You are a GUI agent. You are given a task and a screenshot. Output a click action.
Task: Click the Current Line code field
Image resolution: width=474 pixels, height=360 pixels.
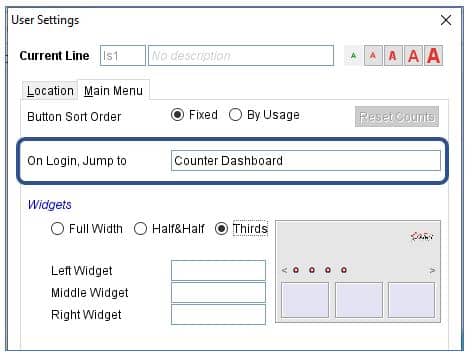click(x=123, y=56)
